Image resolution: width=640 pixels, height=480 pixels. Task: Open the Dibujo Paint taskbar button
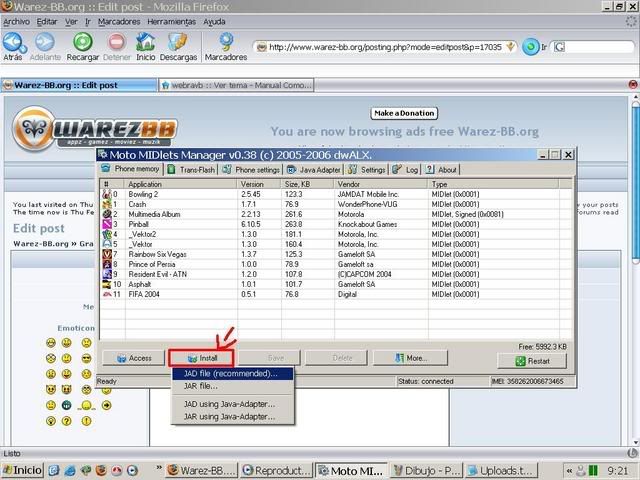click(427, 470)
